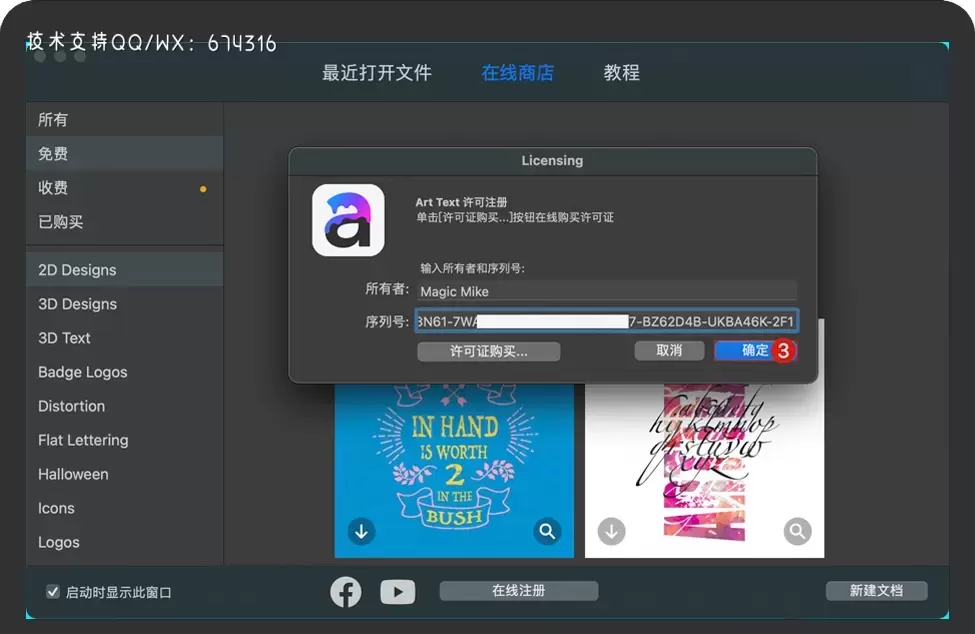975x634 pixels.
Task: Switch to the 最近打开文件 tab
Action: [377, 72]
